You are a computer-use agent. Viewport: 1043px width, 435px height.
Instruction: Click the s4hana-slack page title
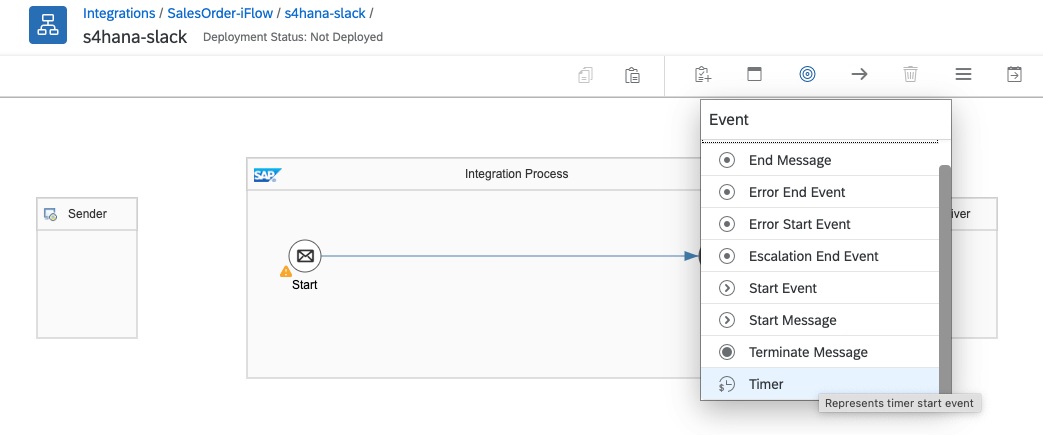(x=135, y=37)
